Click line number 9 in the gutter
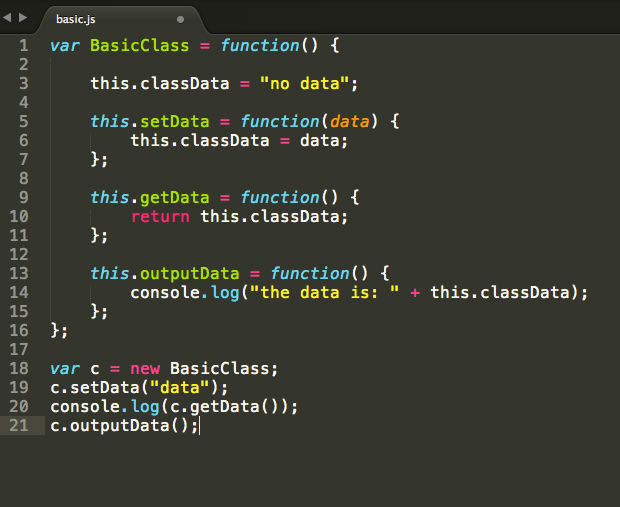Screen dimensions: 620x507 click(23, 198)
